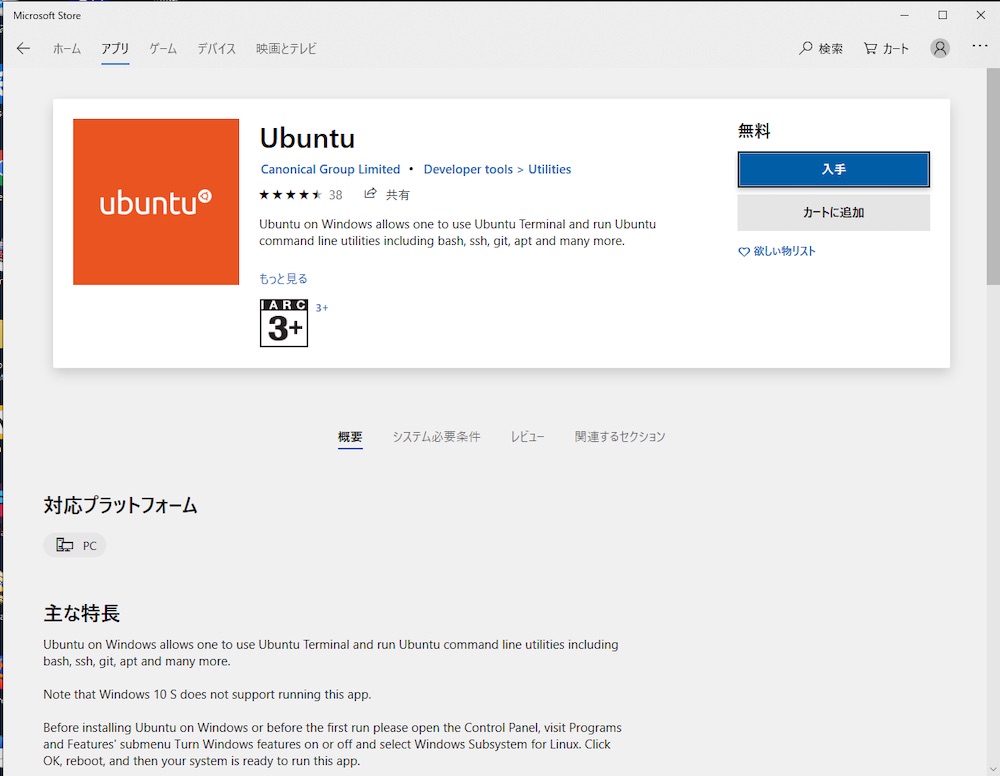Open the cart (カート)

pyautogui.click(x=886, y=48)
